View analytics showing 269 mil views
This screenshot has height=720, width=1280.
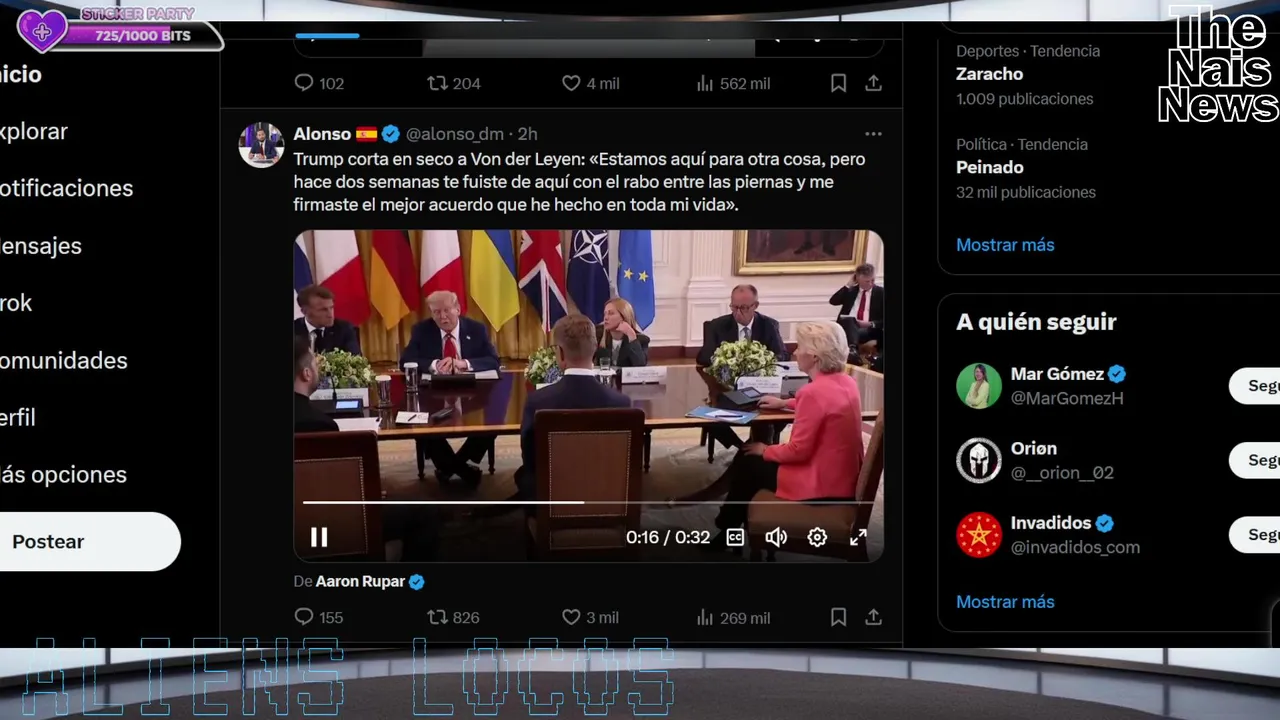coord(733,618)
